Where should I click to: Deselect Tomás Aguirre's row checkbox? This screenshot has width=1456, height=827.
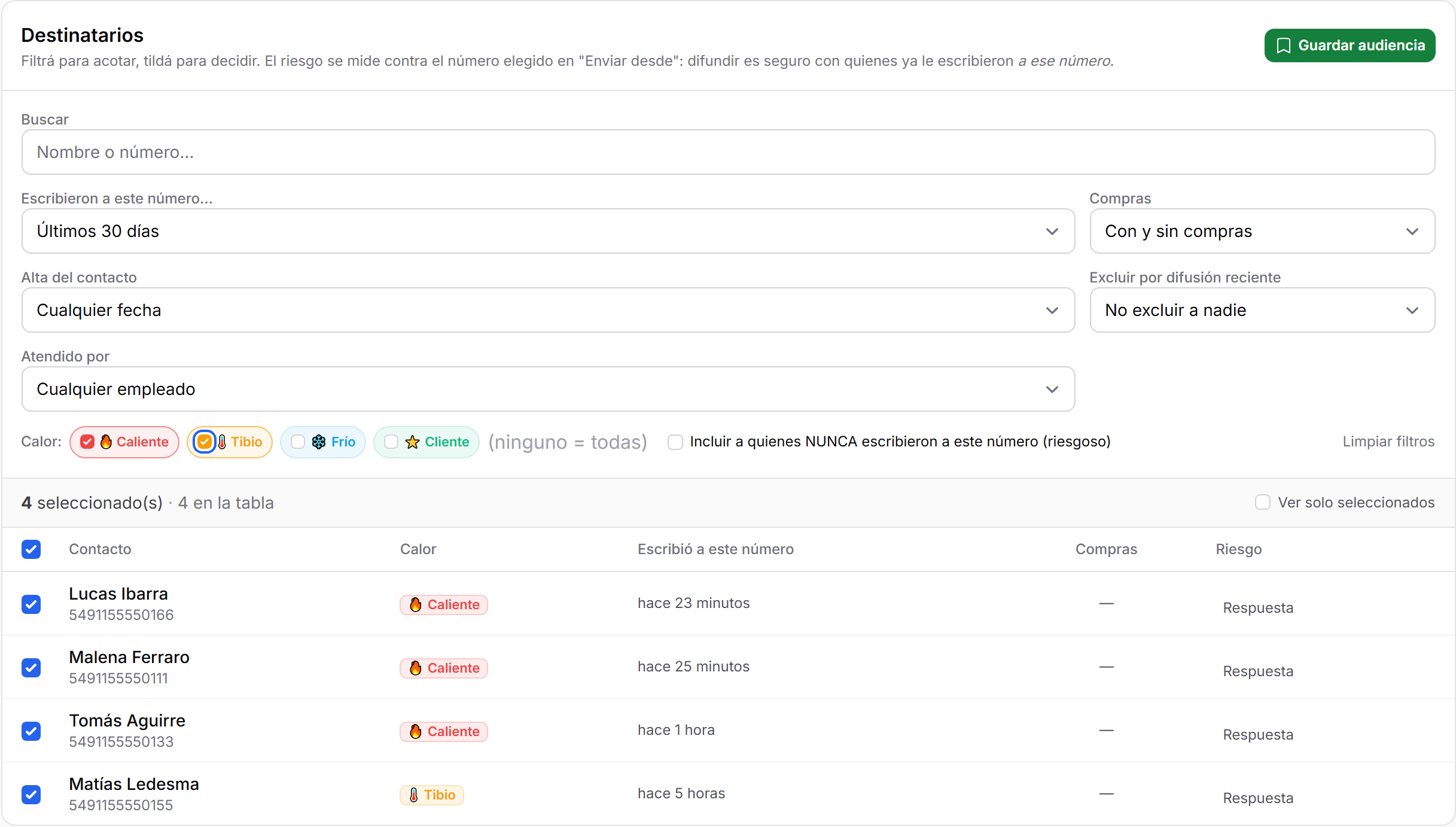(31, 731)
